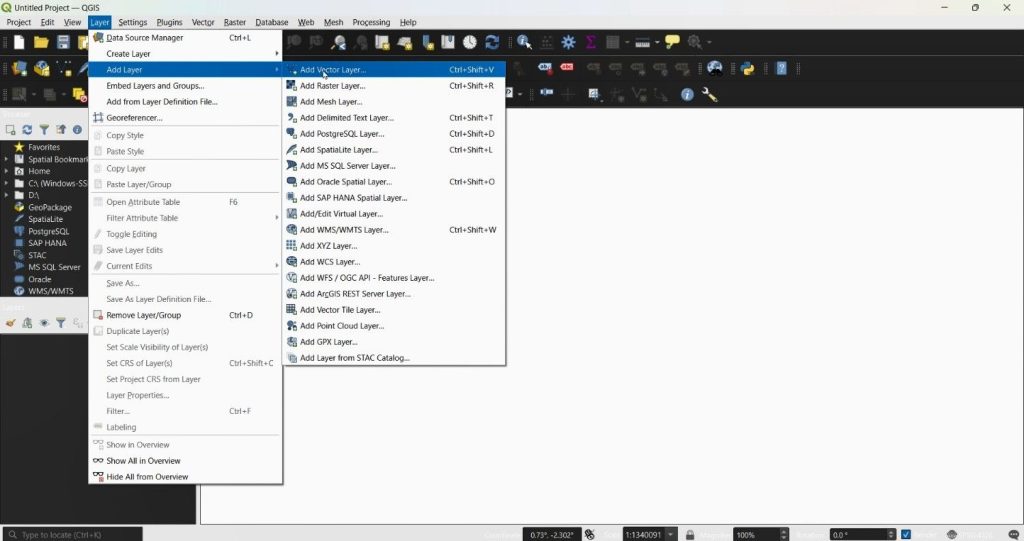The width and height of the screenshot is (1024, 541).
Task: Click the Add Group icon in Layers panel
Action: (x=27, y=323)
